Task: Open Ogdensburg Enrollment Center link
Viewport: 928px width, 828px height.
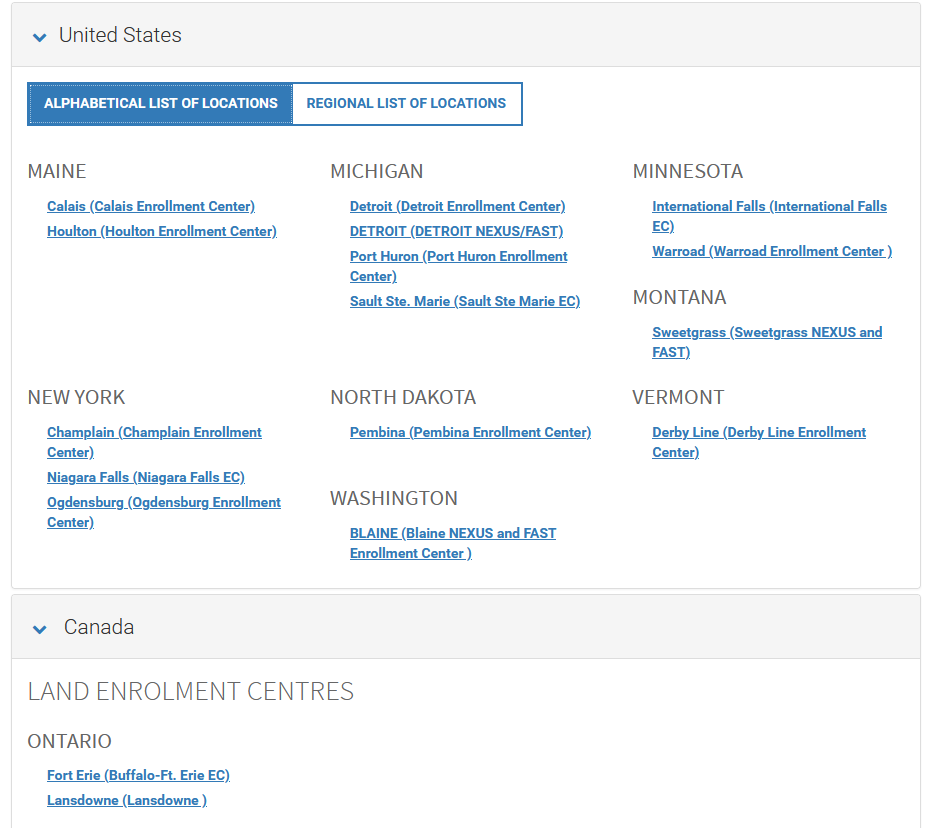Action: [164, 503]
